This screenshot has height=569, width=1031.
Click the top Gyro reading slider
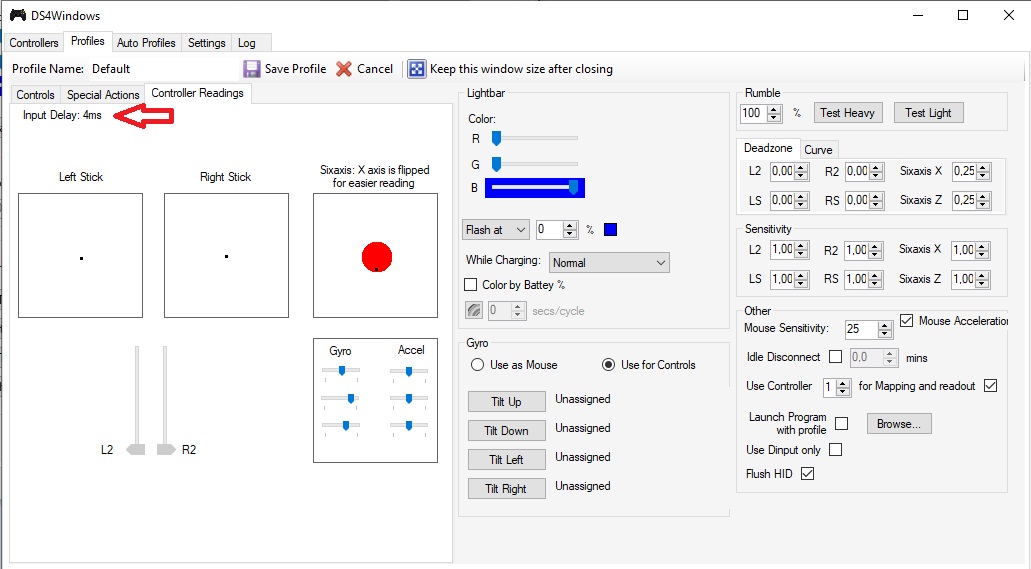pyautogui.click(x=341, y=371)
